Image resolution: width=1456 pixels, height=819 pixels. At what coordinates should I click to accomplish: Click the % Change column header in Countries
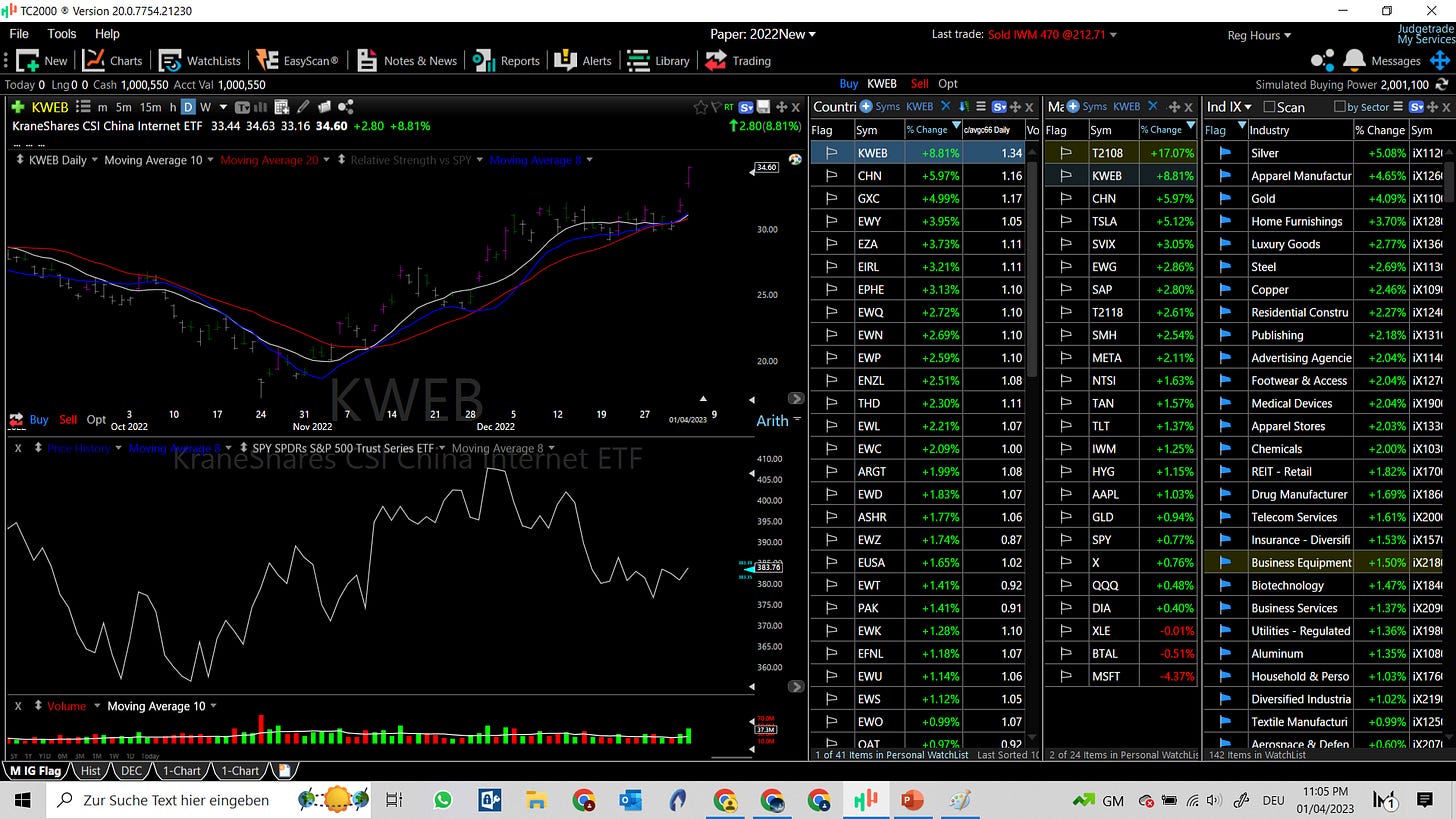coord(932,130)
